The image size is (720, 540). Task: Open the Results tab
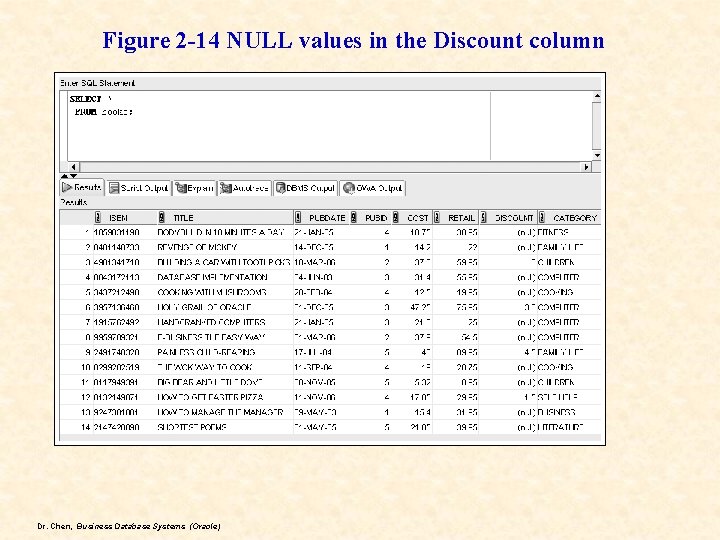click(x=82, y=187)
